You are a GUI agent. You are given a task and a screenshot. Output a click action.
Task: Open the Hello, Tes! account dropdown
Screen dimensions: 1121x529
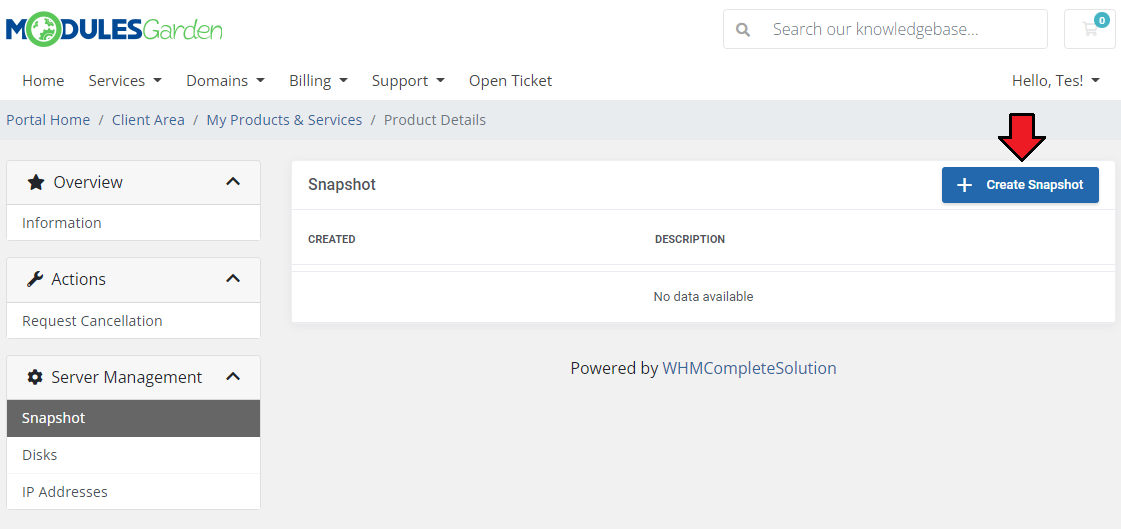click(x=1055, y=81)
